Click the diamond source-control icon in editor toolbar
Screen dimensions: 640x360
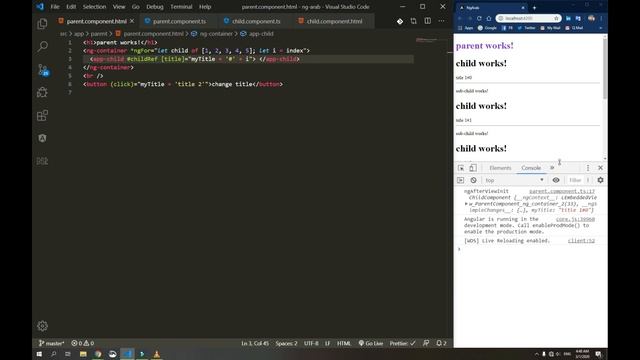pyautogui.click(x=400, y=21)
